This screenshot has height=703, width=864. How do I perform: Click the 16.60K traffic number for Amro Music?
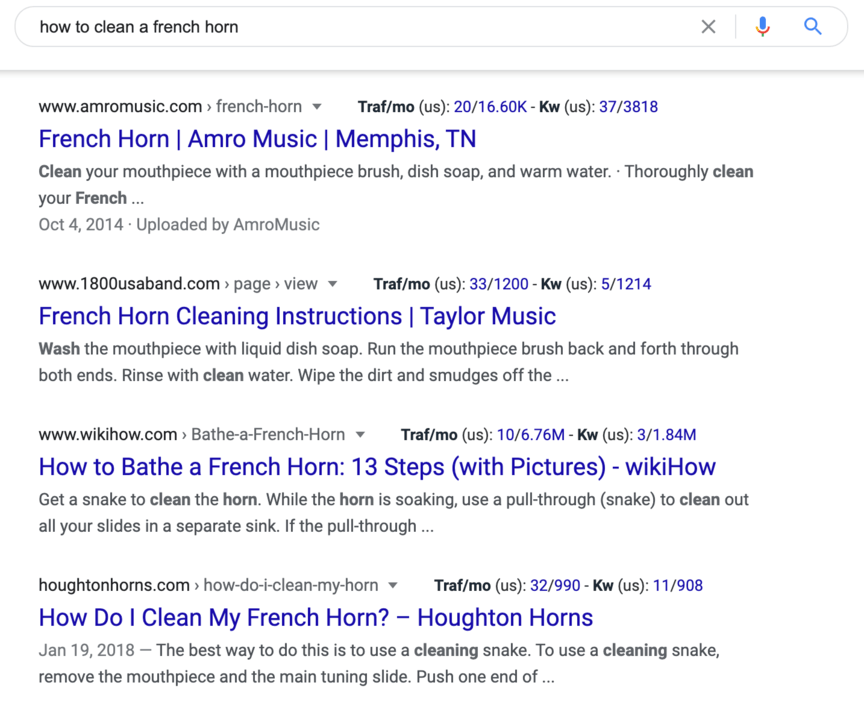pyautogui.click(x=501, y=107)
